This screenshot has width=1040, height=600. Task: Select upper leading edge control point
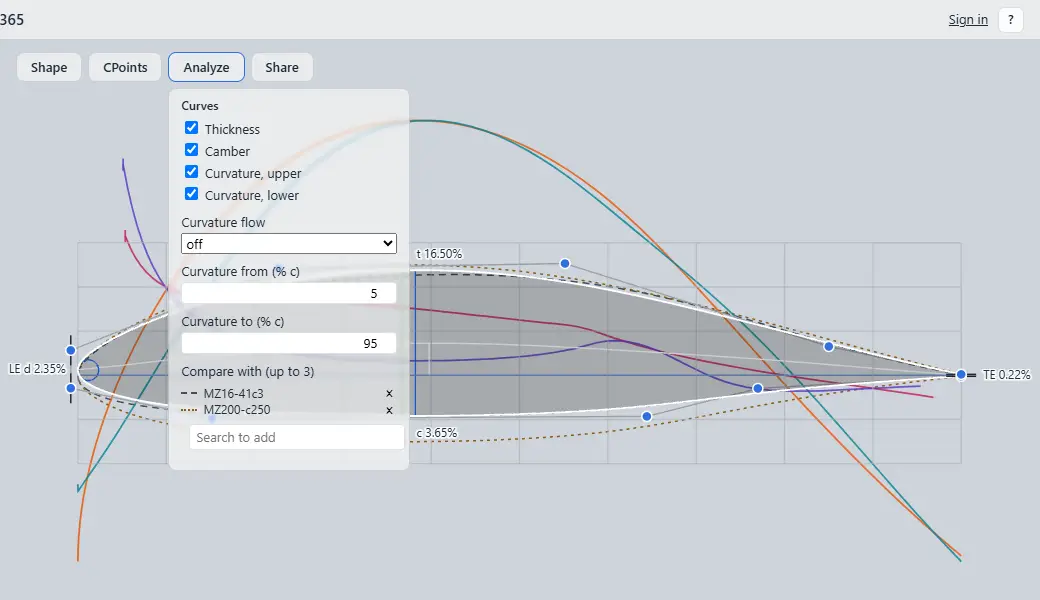tap(71, 350)
